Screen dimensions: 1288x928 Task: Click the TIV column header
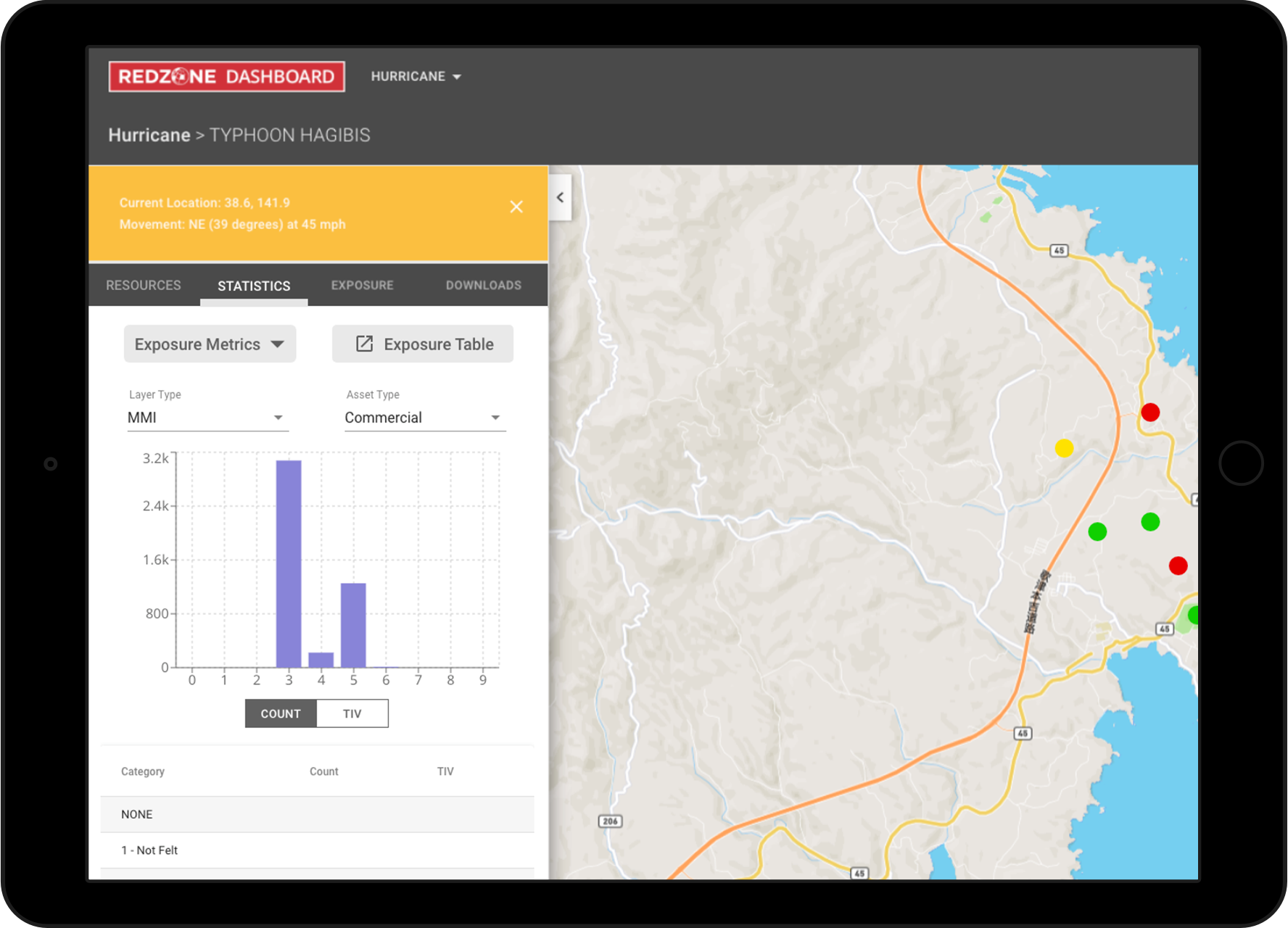[445, 771]
